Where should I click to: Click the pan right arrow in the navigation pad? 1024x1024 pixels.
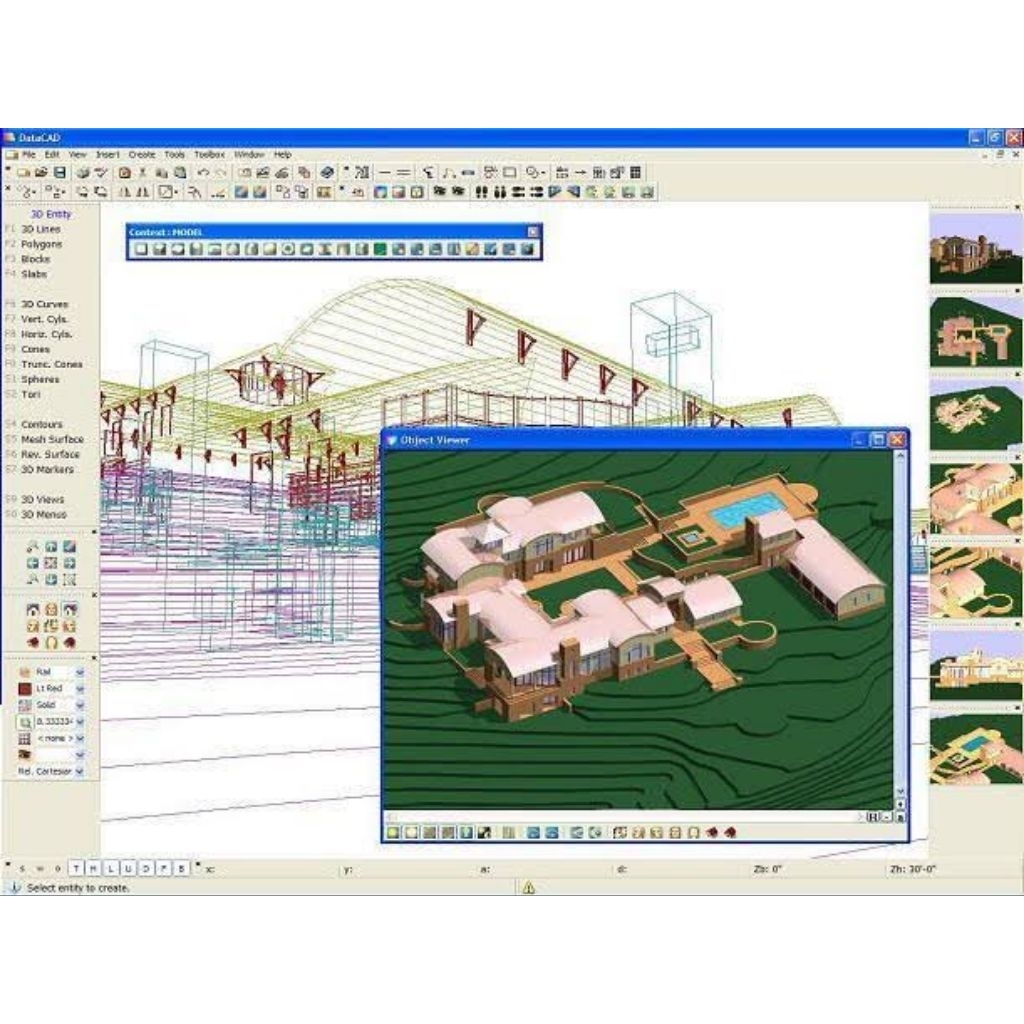pyautogui.click(x=69, y=563)
